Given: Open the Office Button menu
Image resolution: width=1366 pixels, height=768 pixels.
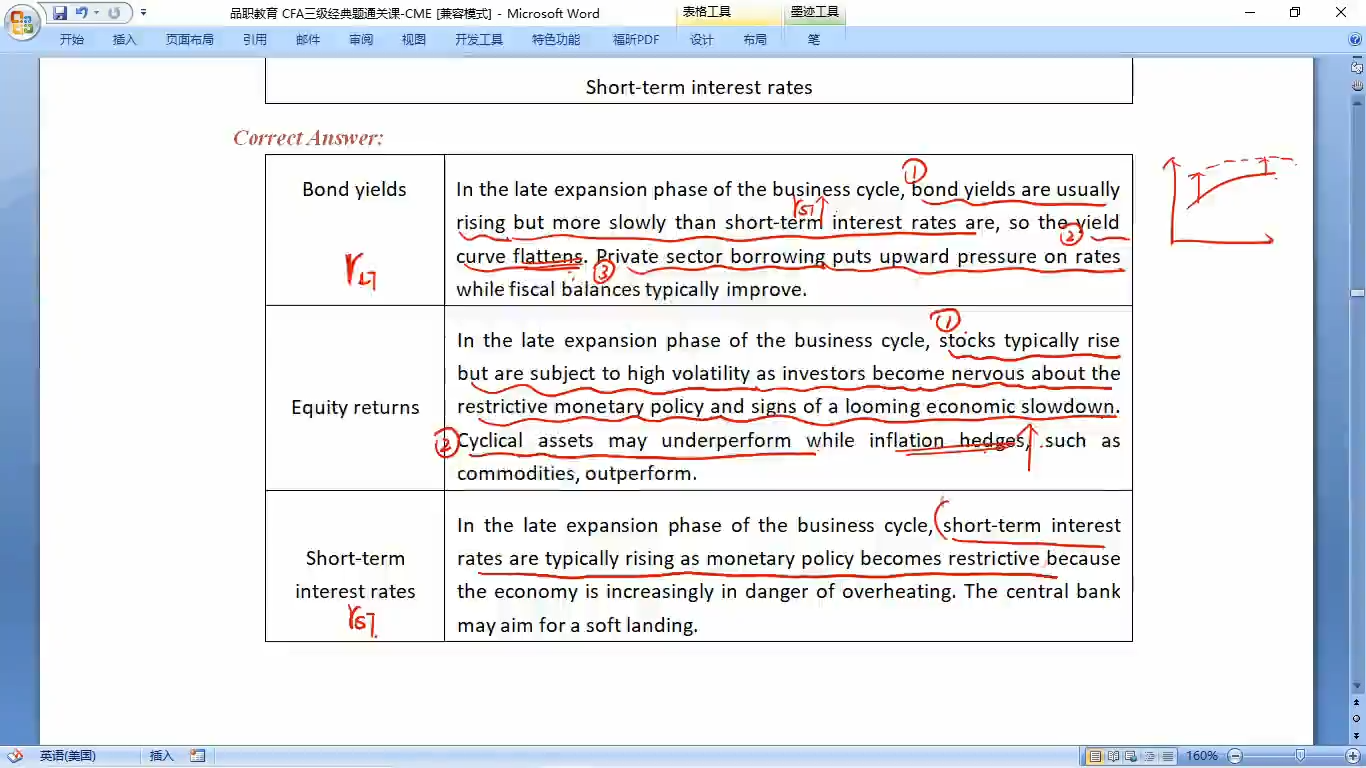Looking at the screenshot, I should pyautogui.click(x=21, y=20).
